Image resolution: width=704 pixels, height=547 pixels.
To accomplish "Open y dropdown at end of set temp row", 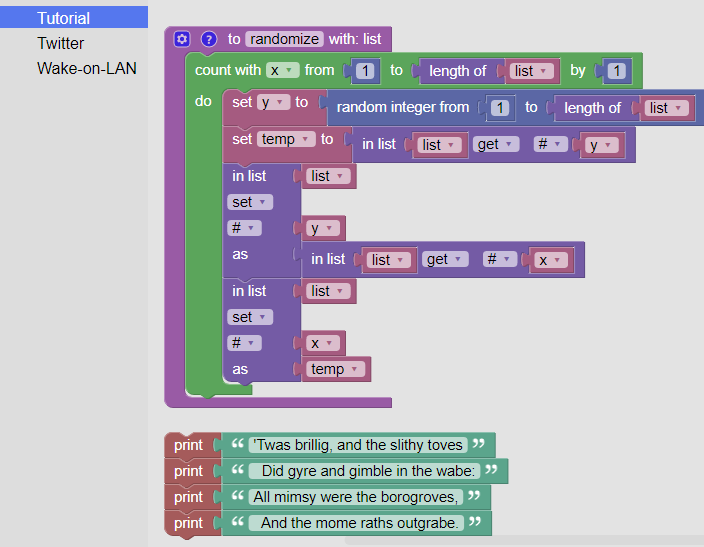I will coord(601,145).
